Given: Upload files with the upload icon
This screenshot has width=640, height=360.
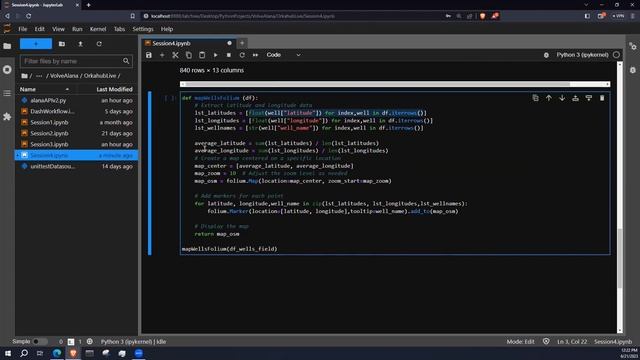Looking at the screenshot, I should (80, 44).
